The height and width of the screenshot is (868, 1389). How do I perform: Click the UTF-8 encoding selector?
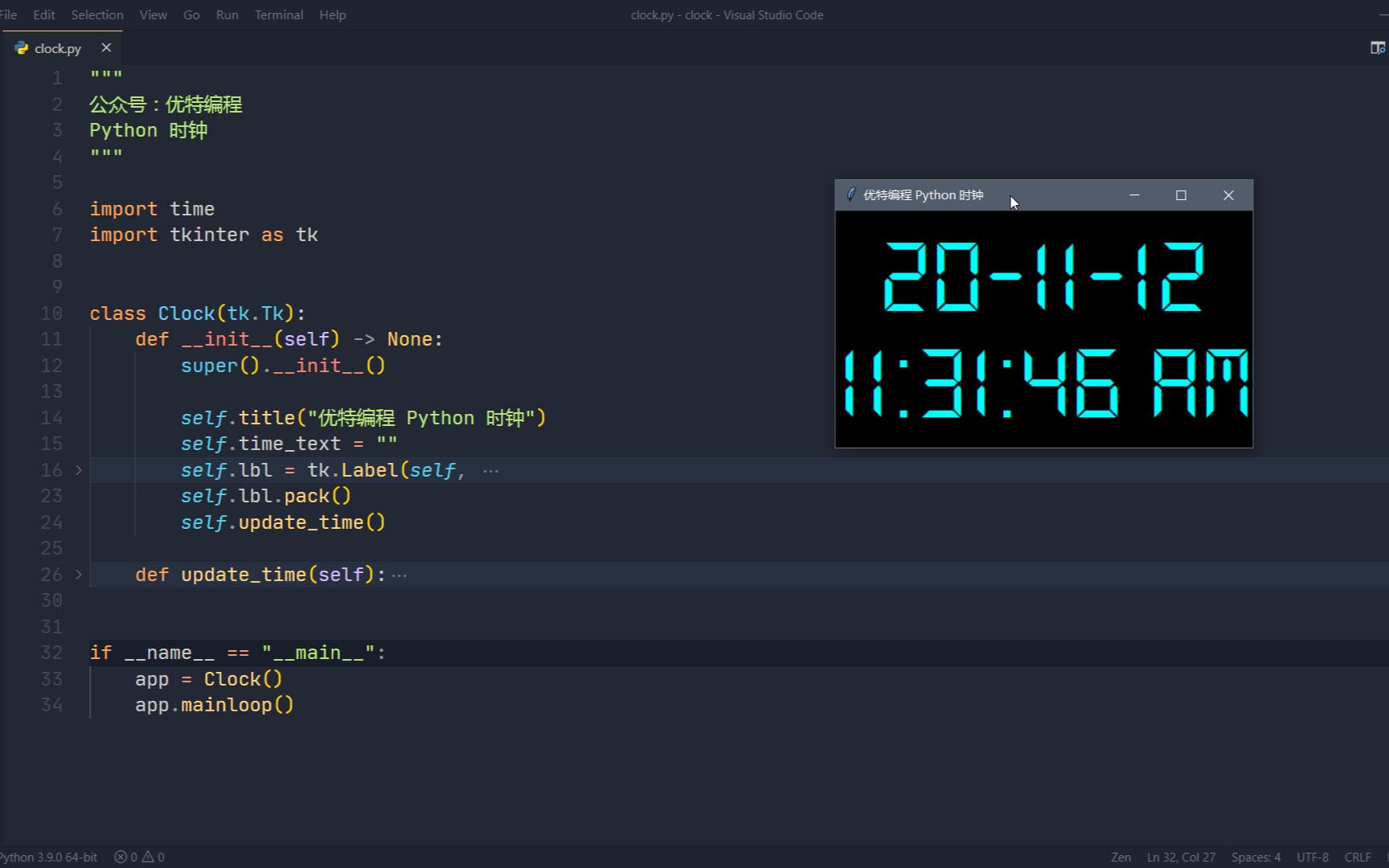1312,857
